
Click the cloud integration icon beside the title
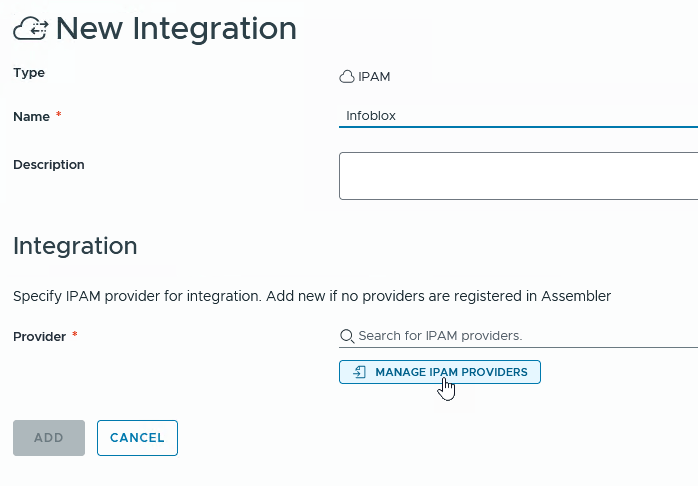(31, 30)
